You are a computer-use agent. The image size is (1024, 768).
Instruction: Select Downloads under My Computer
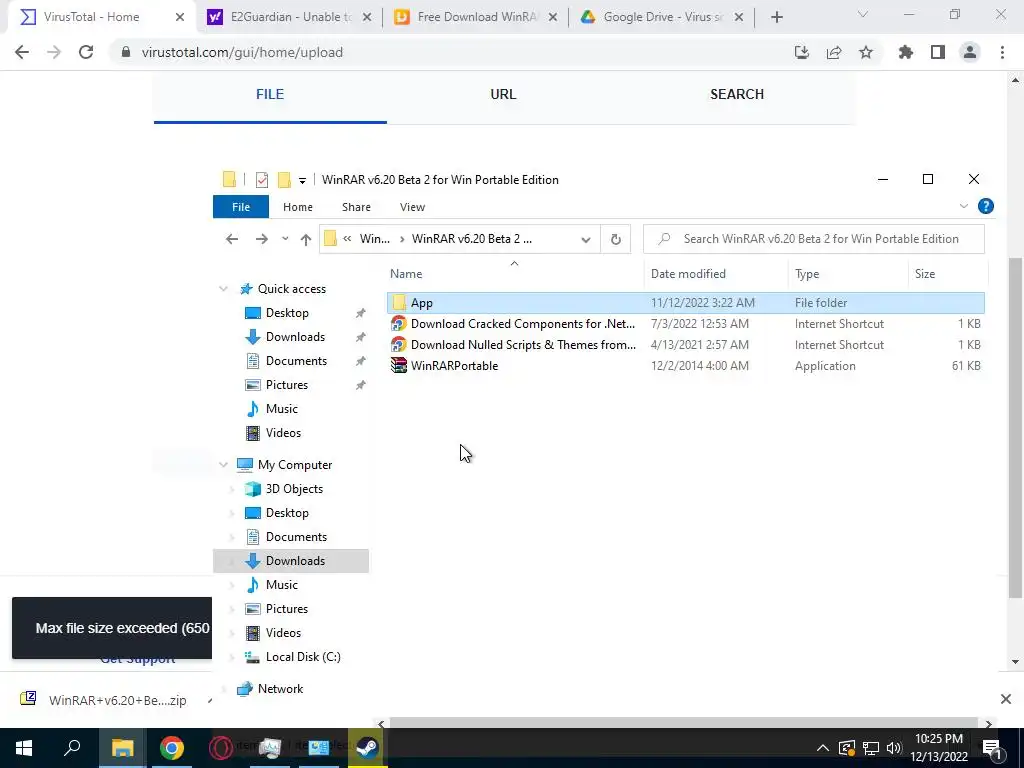(x=291, y=561)
